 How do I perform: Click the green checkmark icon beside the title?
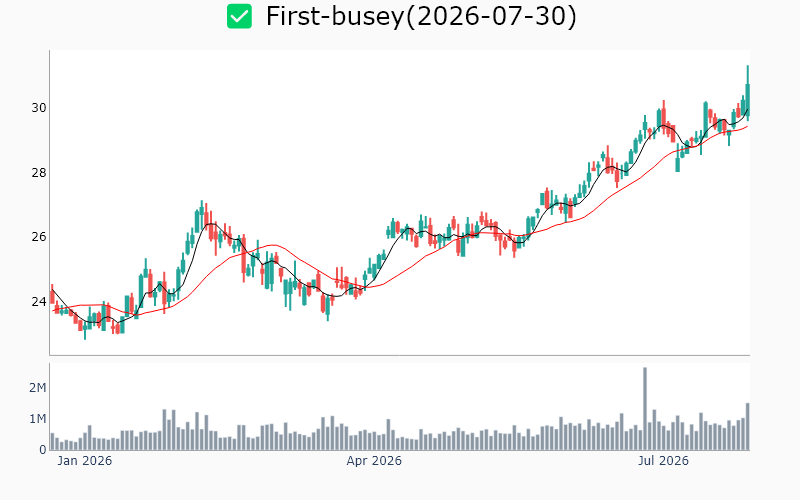click(239, 16)
